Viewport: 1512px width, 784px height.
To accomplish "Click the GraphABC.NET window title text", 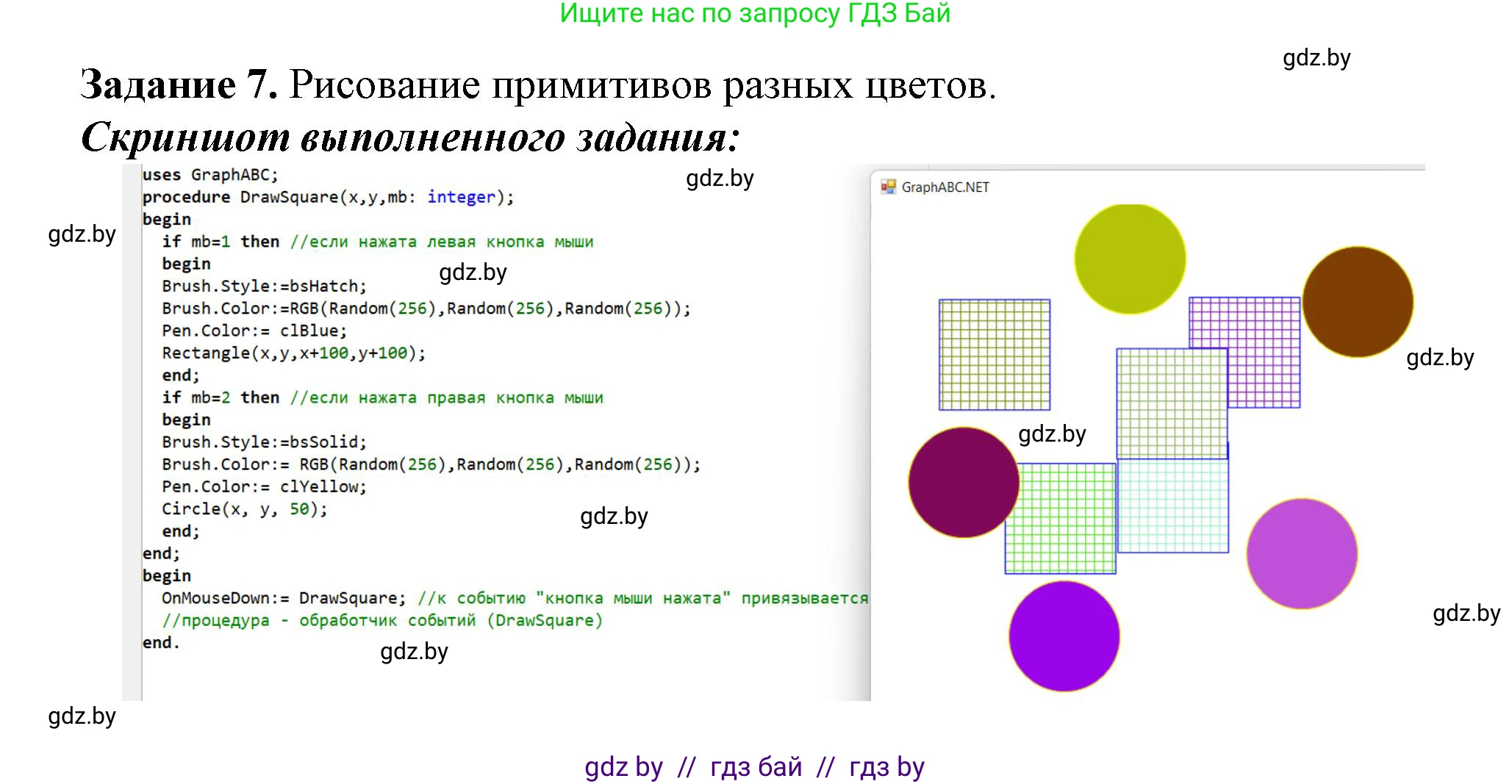I will [945, 187].
